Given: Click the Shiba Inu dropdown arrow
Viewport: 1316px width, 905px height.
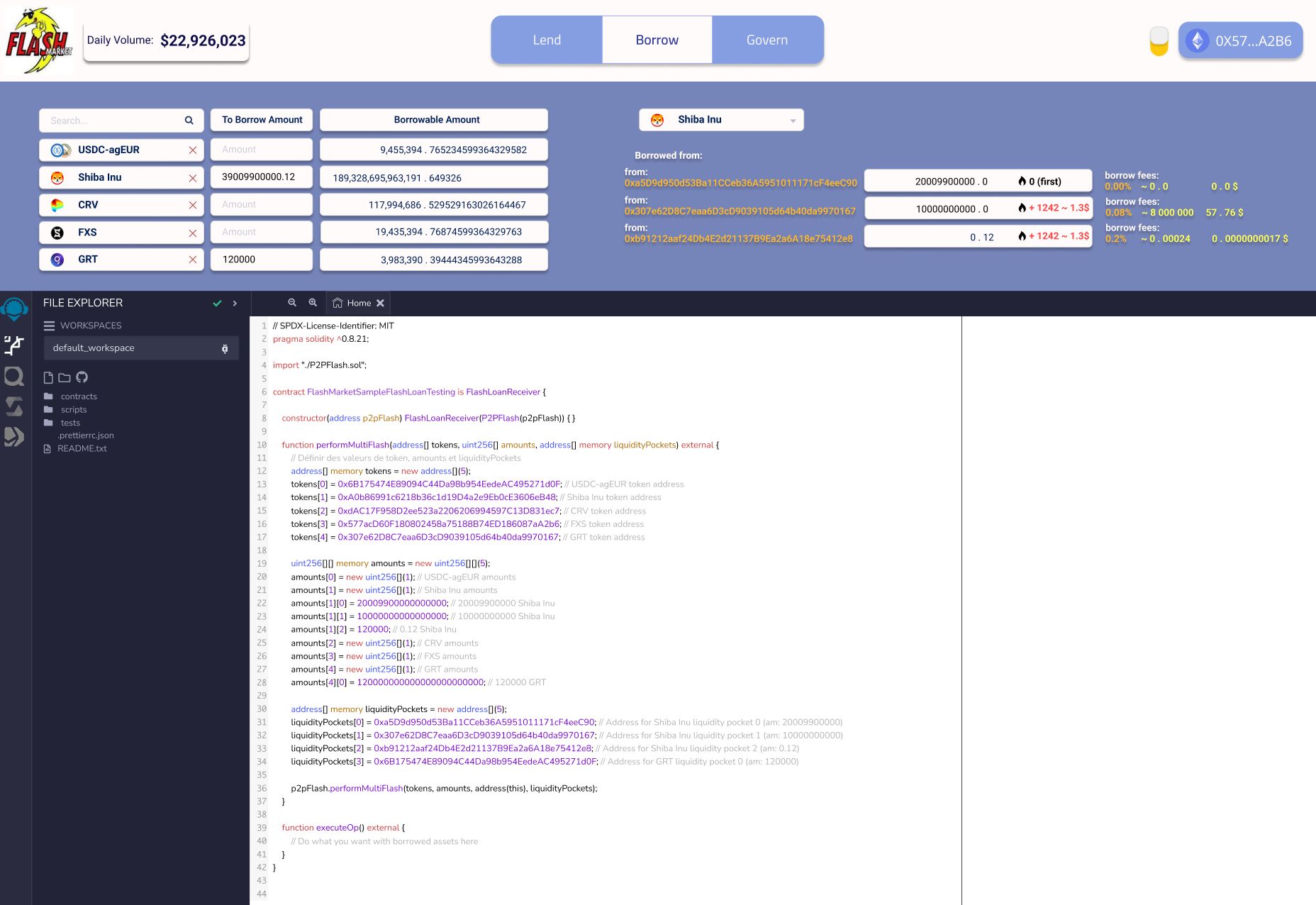Looking at the screenshot, I should 793,121.
